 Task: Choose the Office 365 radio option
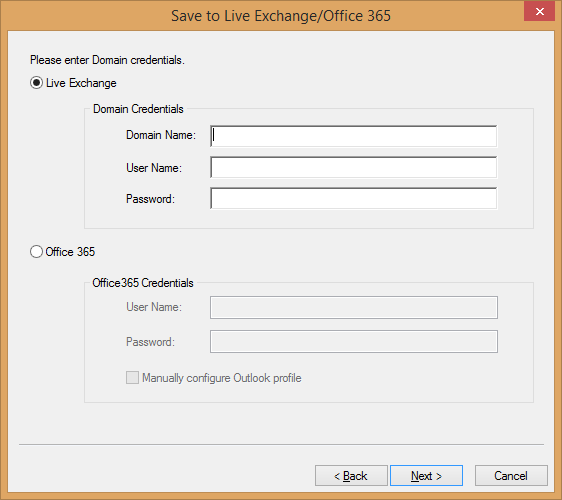(36, 252)
